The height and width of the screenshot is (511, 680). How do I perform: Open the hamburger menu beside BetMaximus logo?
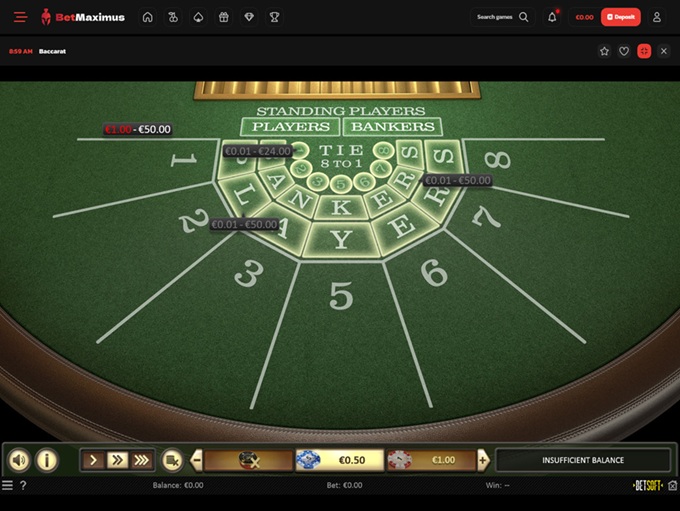tap(20, 17)
